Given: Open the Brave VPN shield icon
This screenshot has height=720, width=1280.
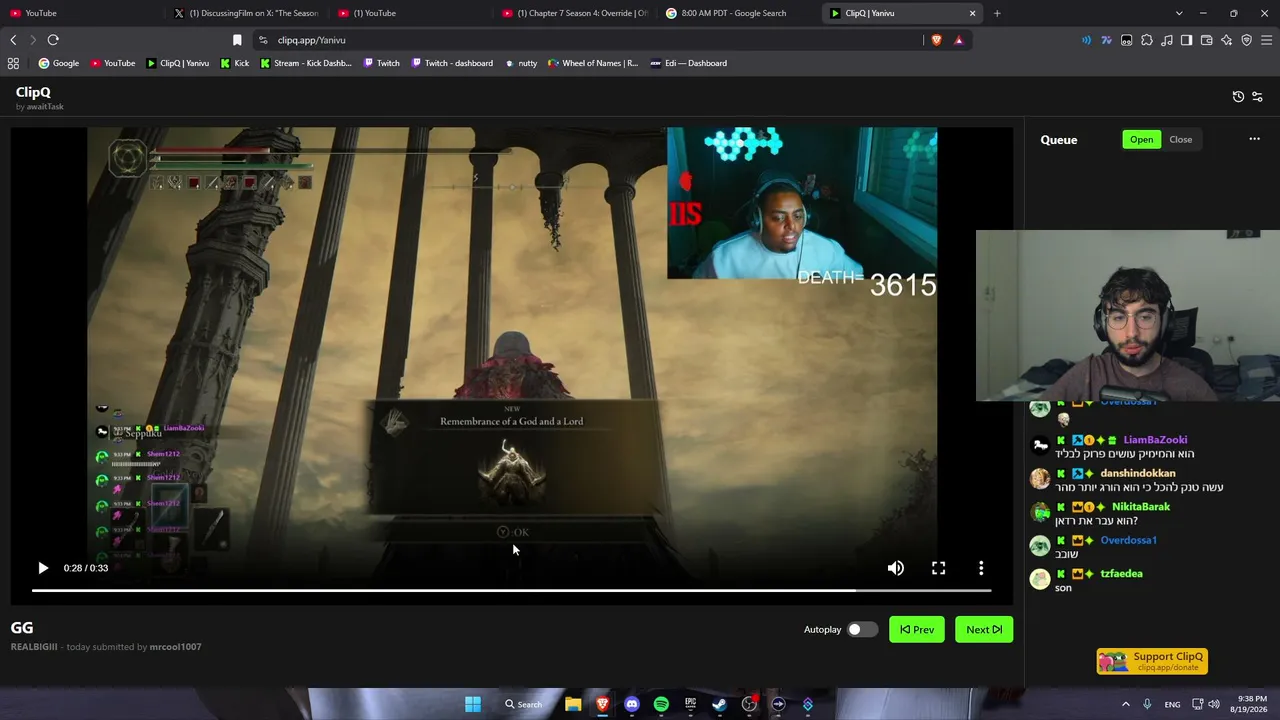Looking at the screenshot, I should pyautogui.click(x=1247, y=40).
